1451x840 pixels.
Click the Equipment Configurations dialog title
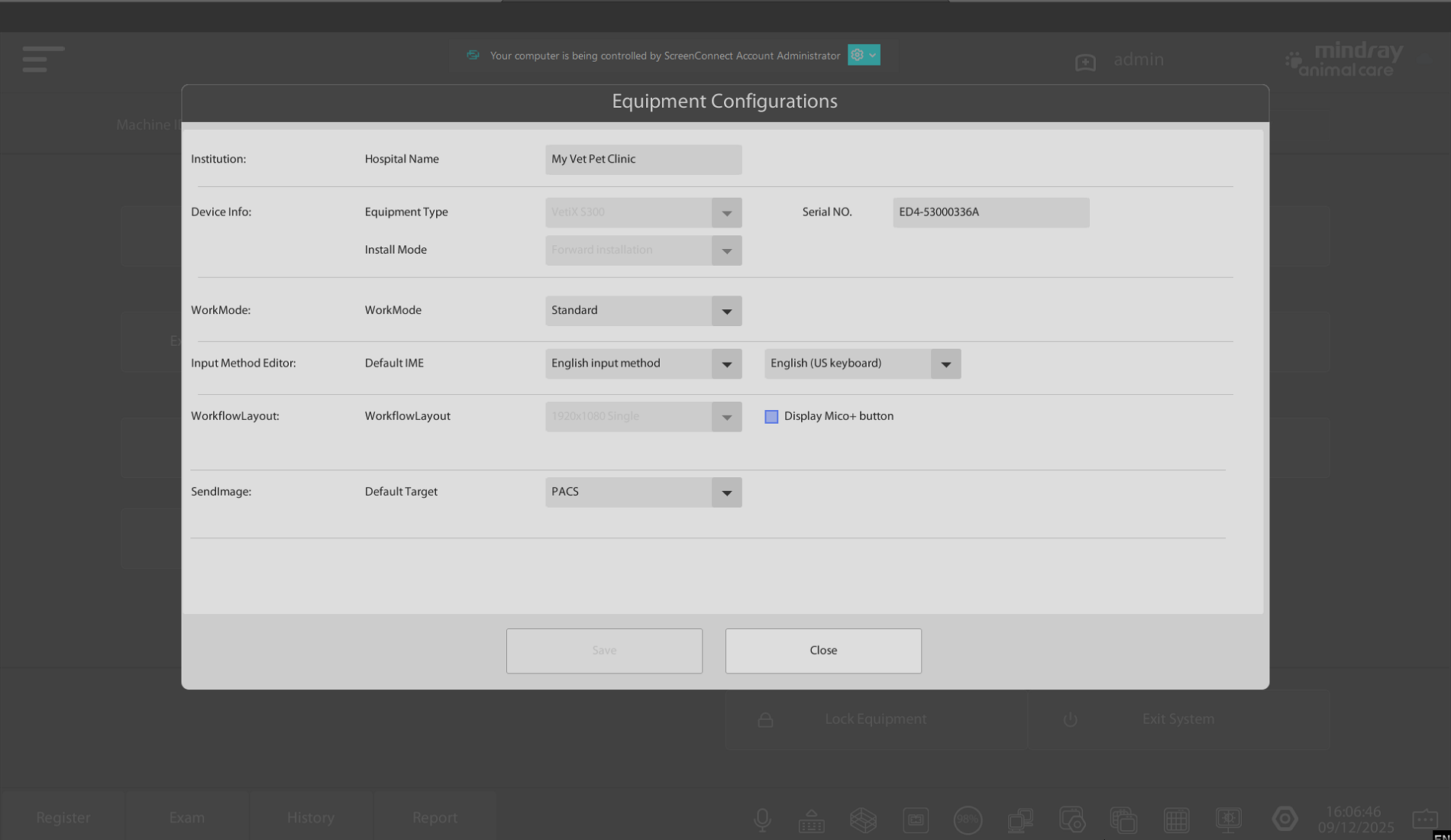pyautogui.click(x=724, y=102)
